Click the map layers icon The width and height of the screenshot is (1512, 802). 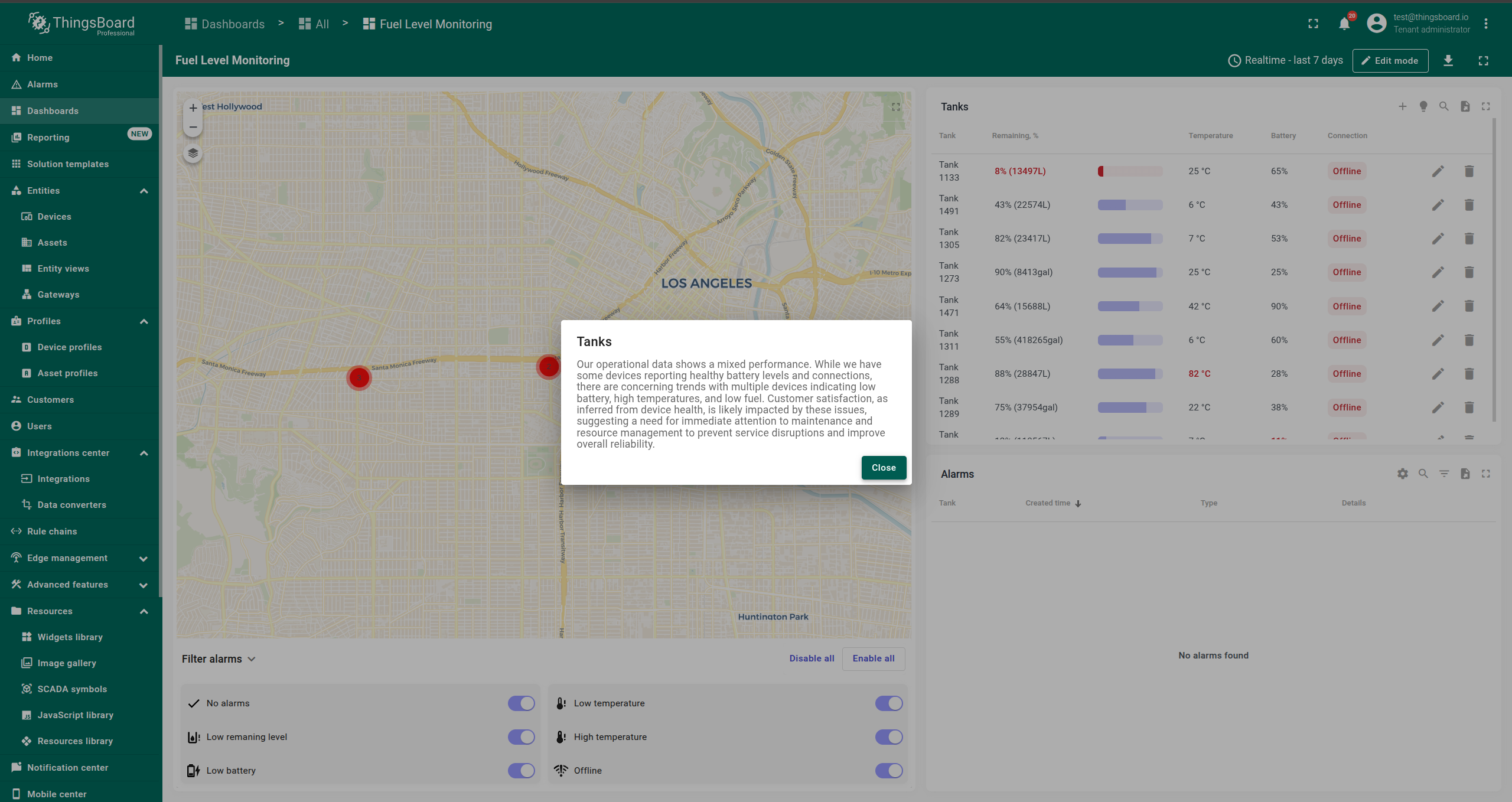click(193, 154)
